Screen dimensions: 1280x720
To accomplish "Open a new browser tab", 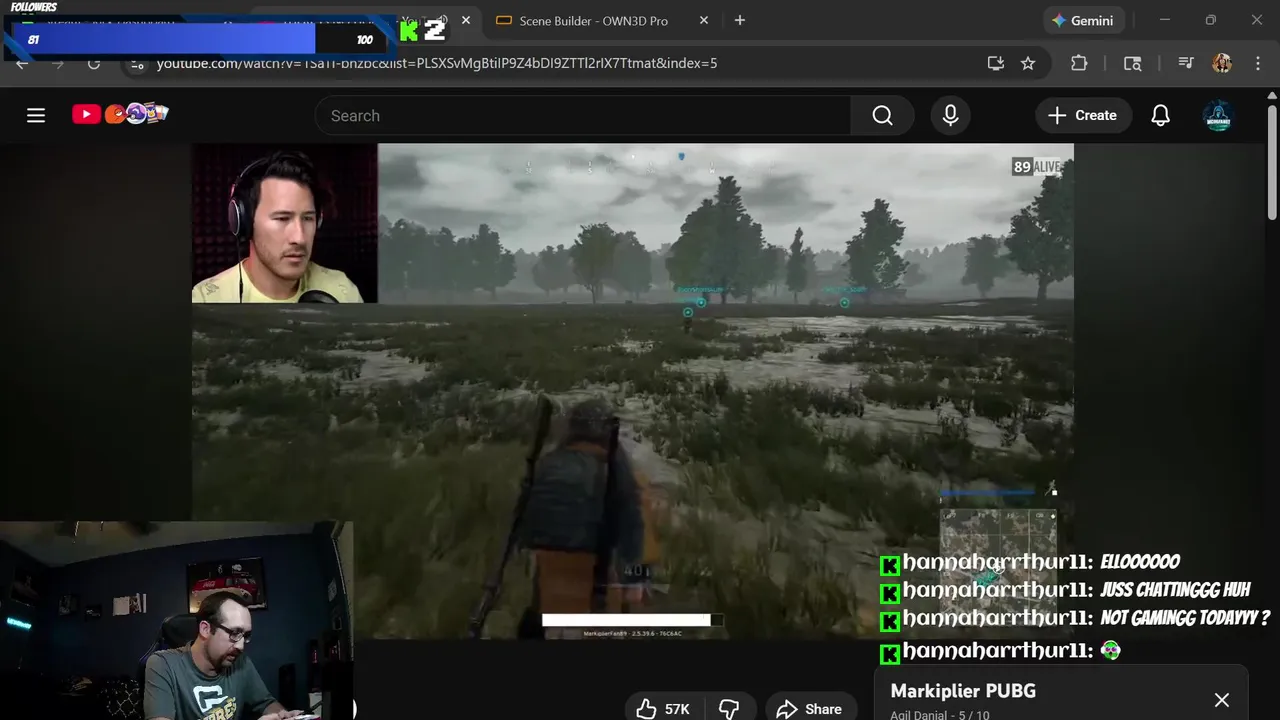I will (x=740, y=20).
